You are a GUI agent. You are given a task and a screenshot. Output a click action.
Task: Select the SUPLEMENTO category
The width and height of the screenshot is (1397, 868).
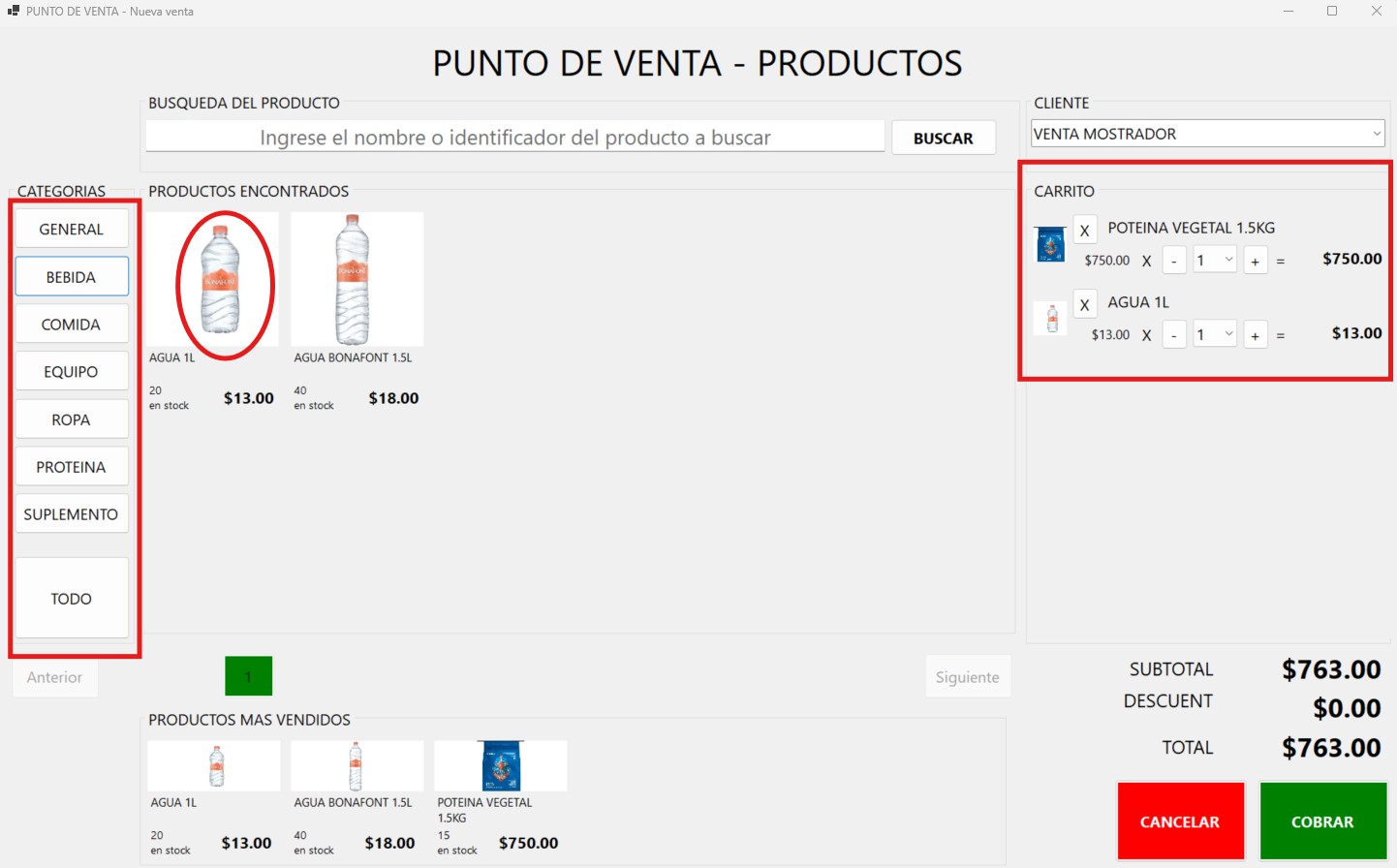point(72,514)
